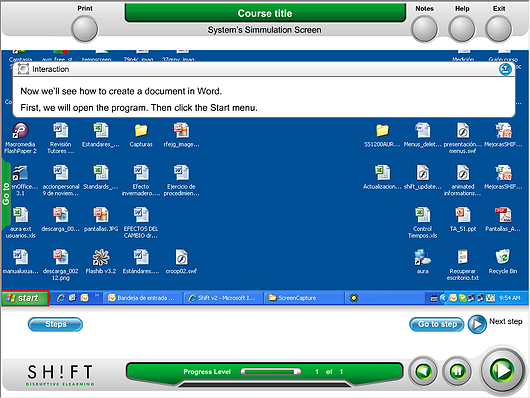Click the Help button
Image resolution: width=530 pixels, height=398 pixels.
pos(462,29)
